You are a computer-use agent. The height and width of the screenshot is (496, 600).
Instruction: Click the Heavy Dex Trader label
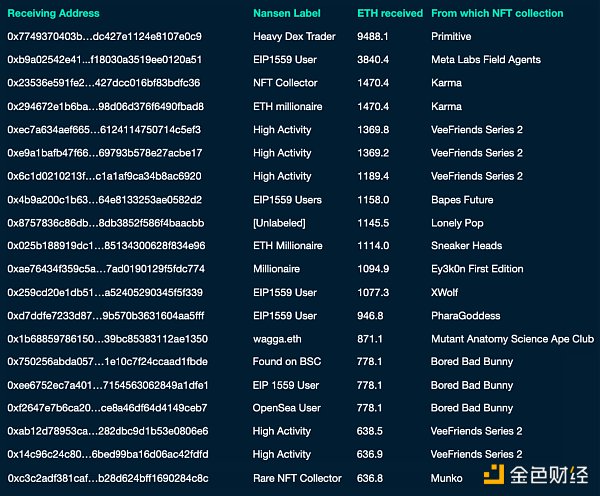pyautogui.click(x=293, y=37)
